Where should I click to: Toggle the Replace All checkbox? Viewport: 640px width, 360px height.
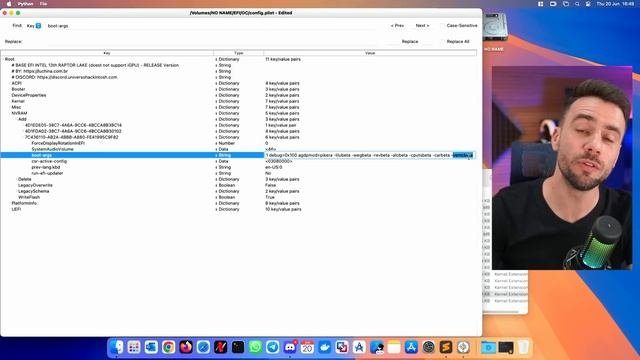point(442,42)
